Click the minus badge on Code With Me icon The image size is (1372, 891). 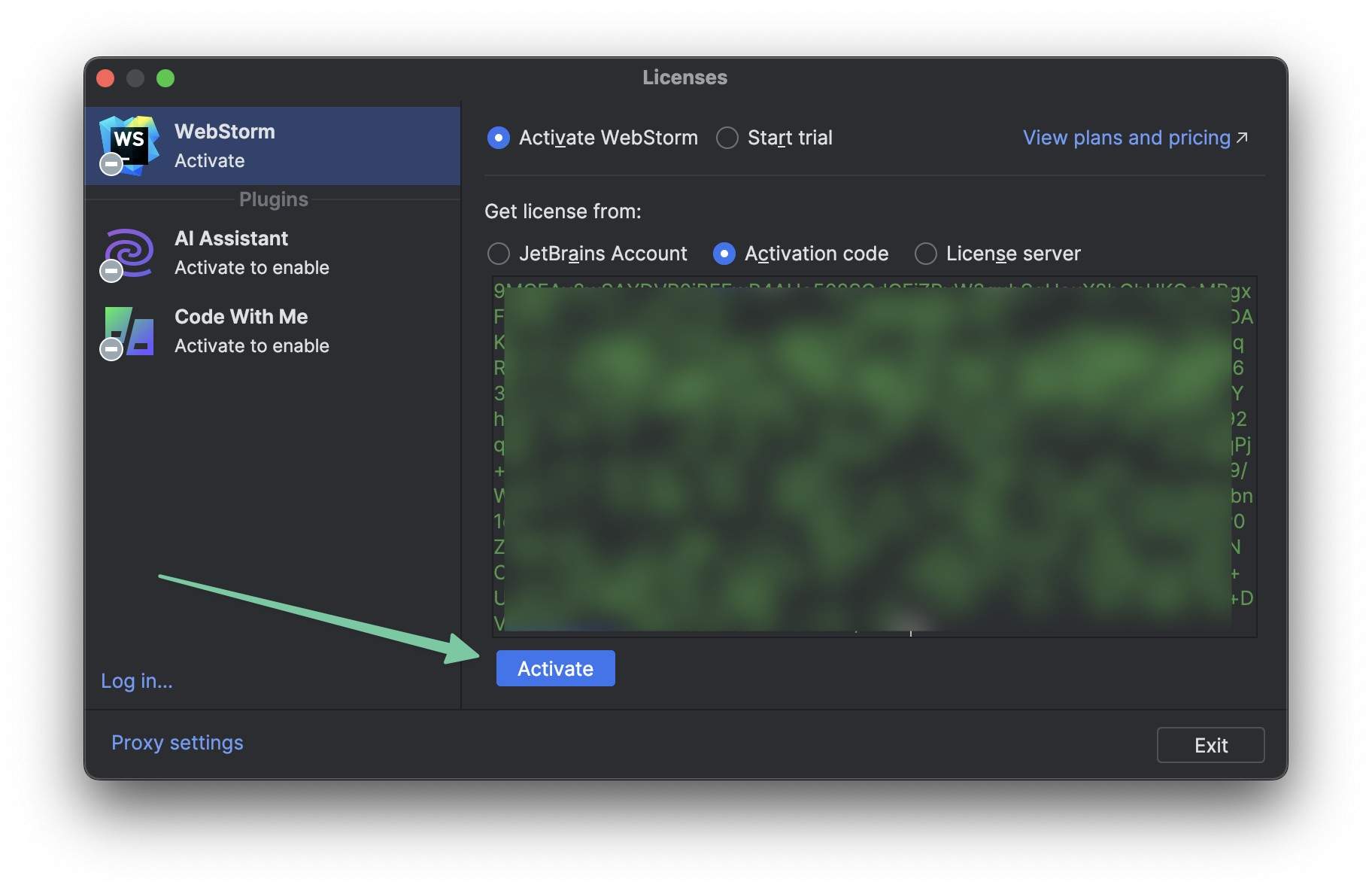click(x=111, y=349)
